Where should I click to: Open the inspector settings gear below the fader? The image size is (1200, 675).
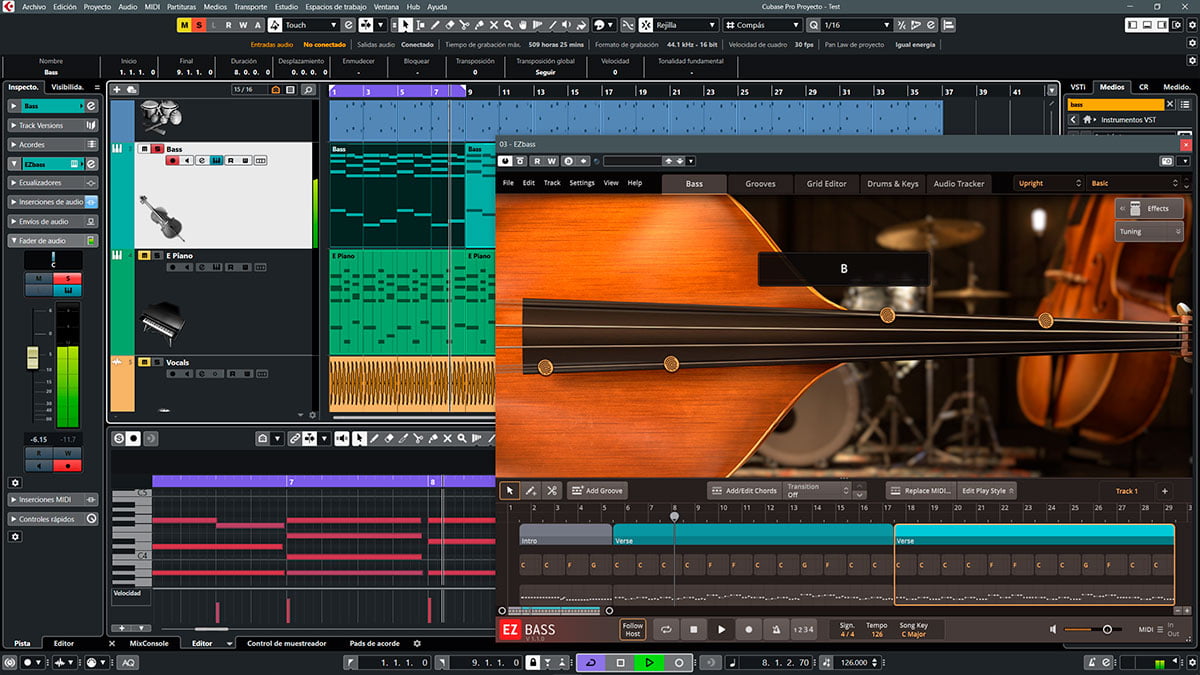click(x=15, y=482)
